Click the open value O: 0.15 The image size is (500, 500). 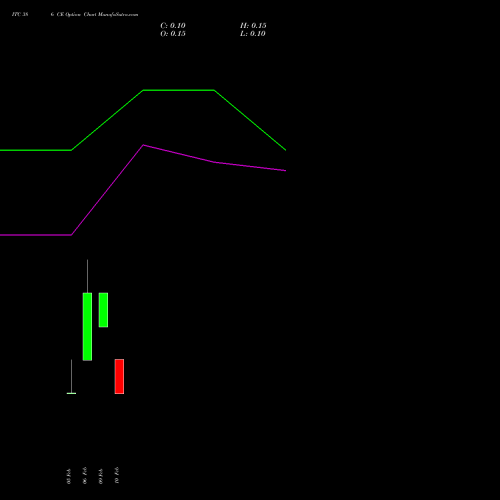pyautogui.click(x=173, y=34)
